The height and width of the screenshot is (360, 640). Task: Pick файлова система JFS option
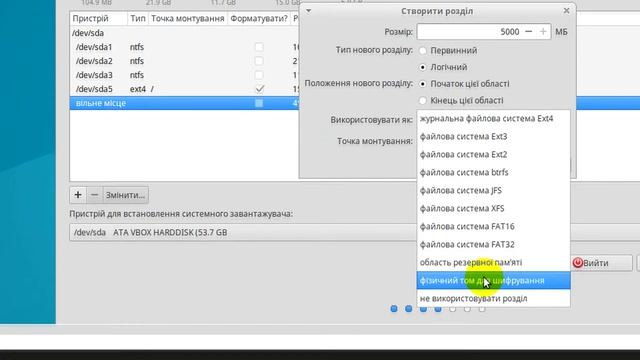pyautogui.click(x=493, y=191)
